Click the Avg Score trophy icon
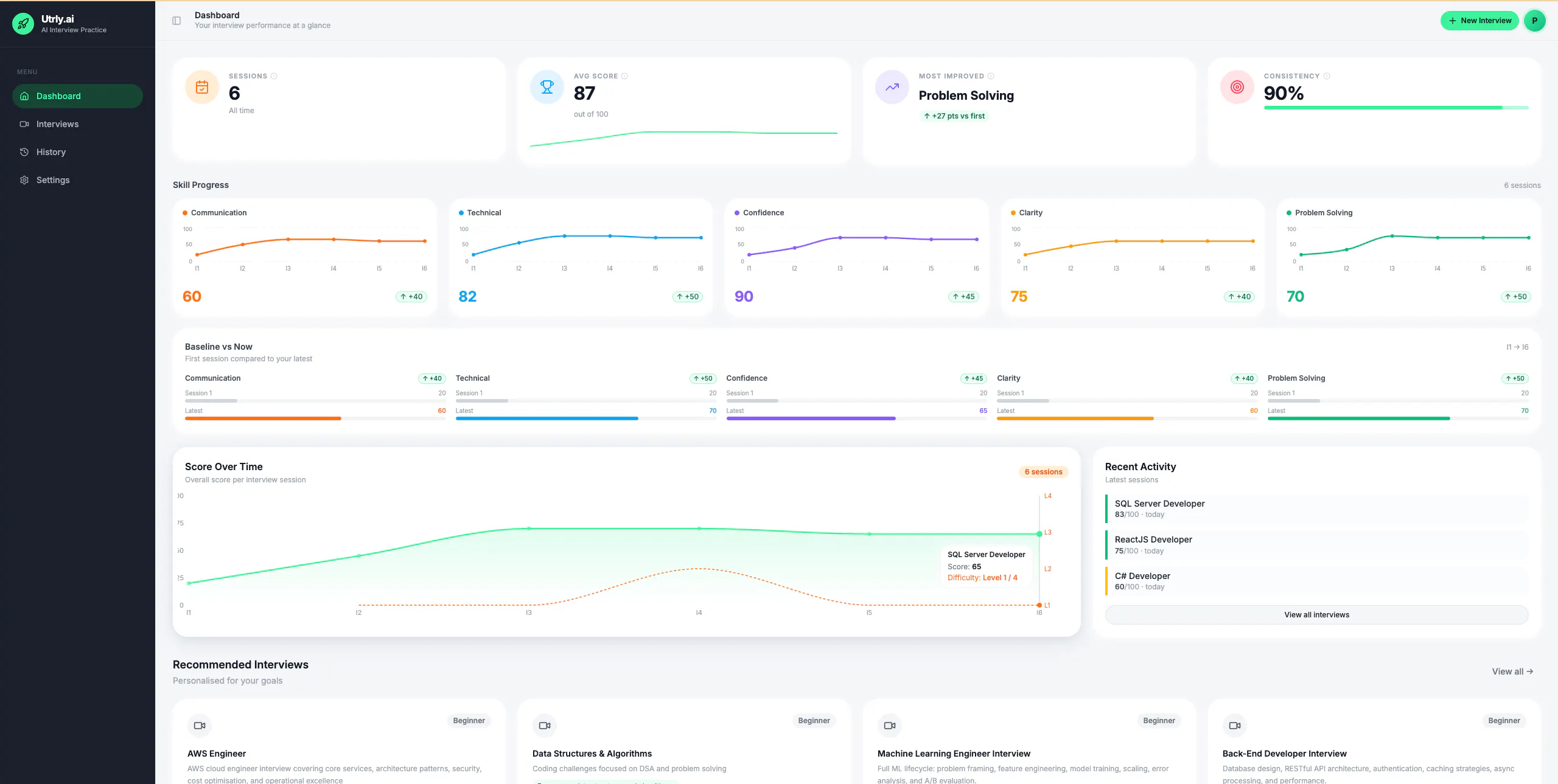Image resolution: width=1558 pixels, height=784 pixels. [547, 88]
